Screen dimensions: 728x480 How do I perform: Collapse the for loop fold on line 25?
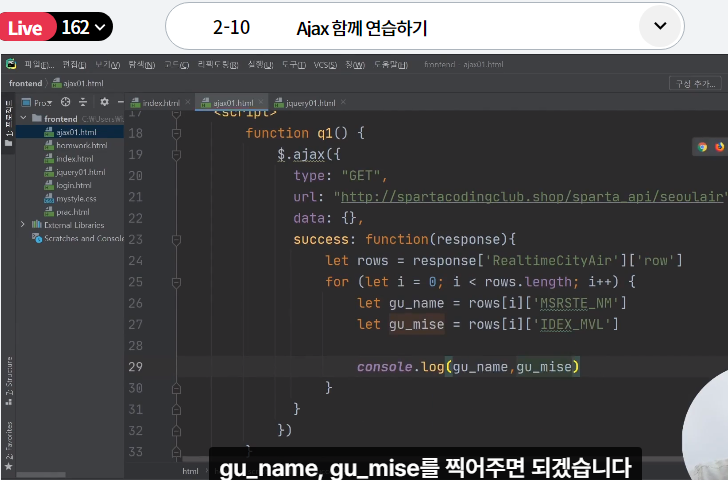[176, 282]
